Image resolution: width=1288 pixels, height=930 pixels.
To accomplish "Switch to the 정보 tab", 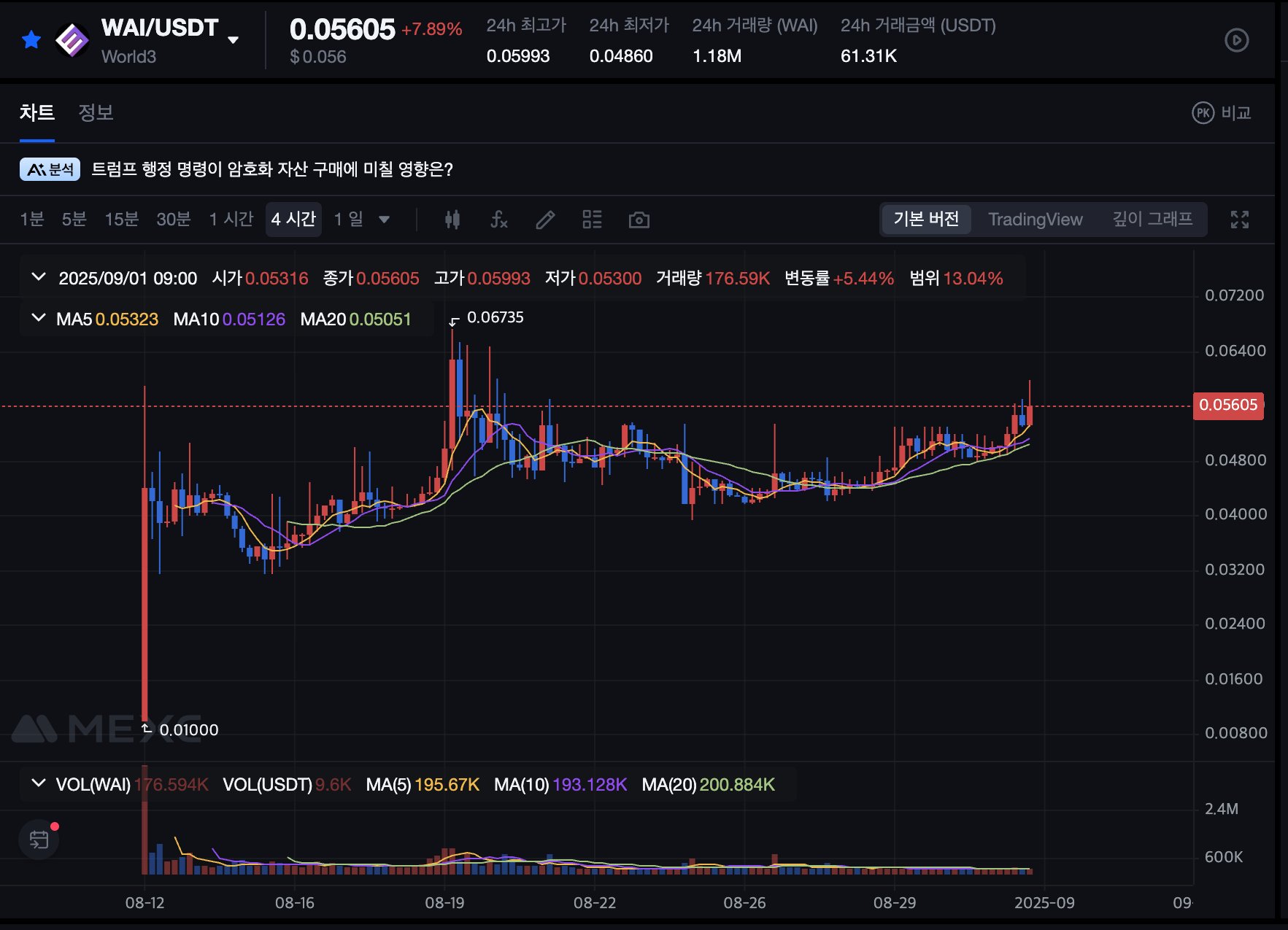I will pyautogui.click(x=96, y=113).
